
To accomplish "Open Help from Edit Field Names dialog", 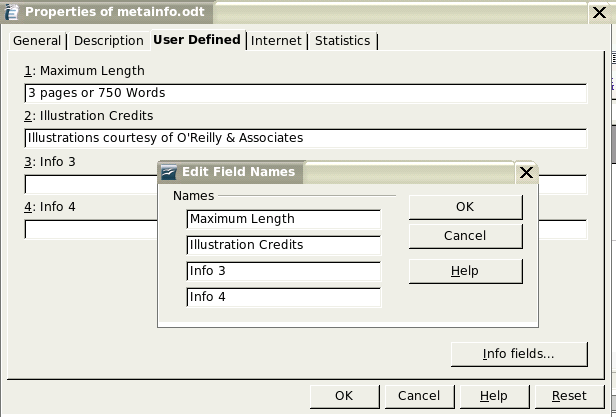I will pos(465,270).
